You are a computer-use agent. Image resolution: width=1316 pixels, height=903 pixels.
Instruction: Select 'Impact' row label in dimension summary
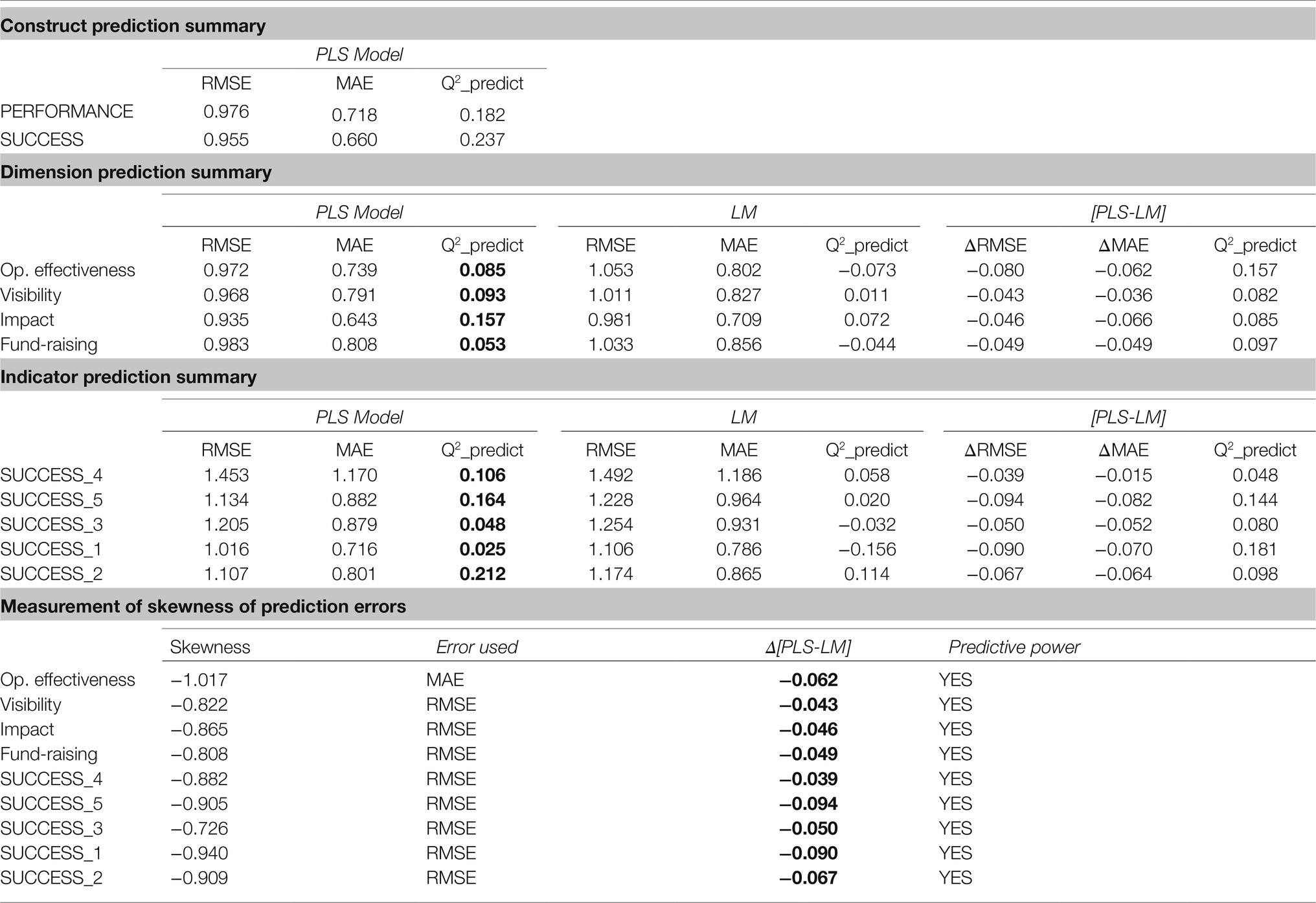coord(27,320)
